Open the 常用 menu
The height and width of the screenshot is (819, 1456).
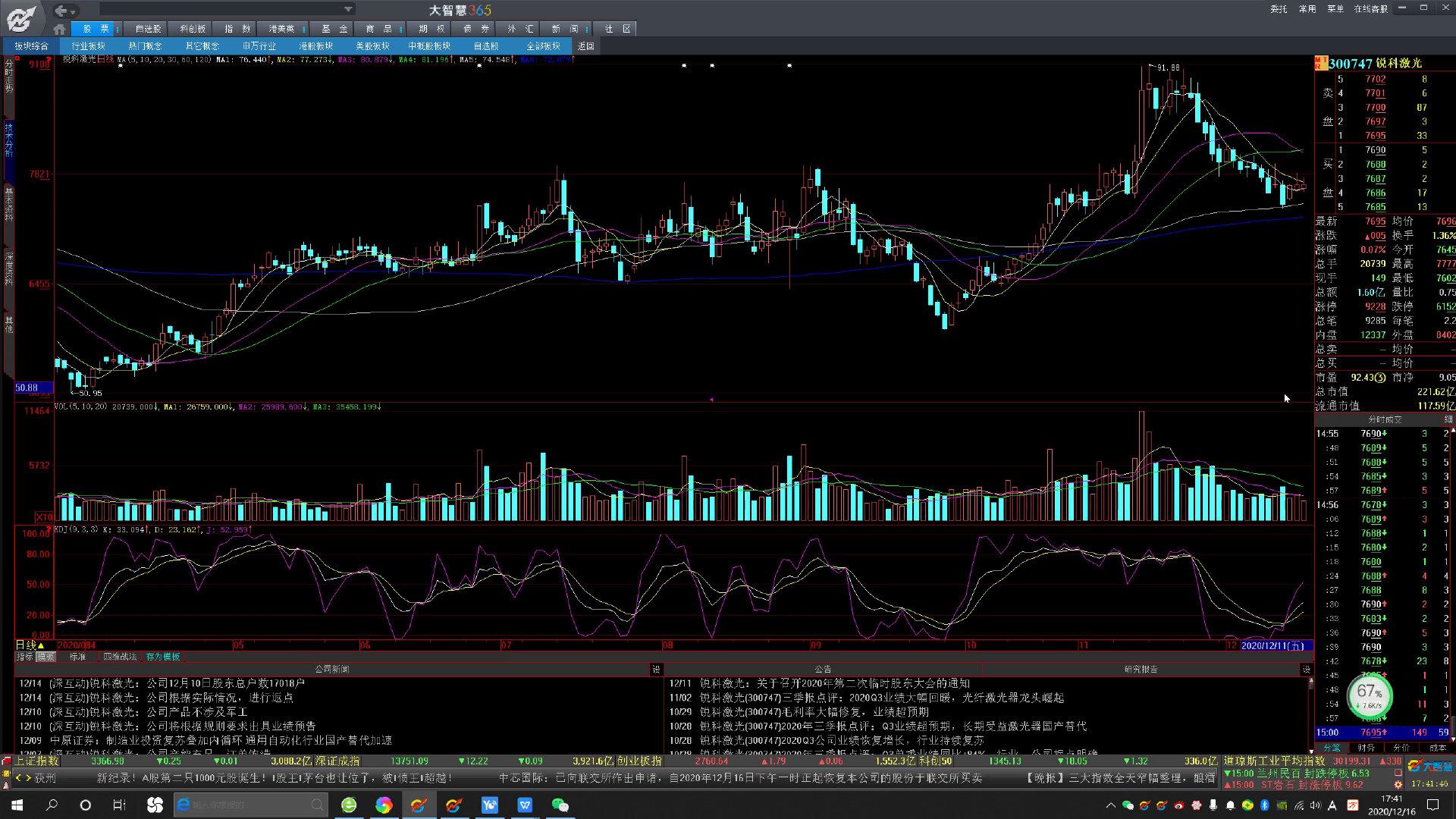pyautogui.click(x=1307, y=9)
